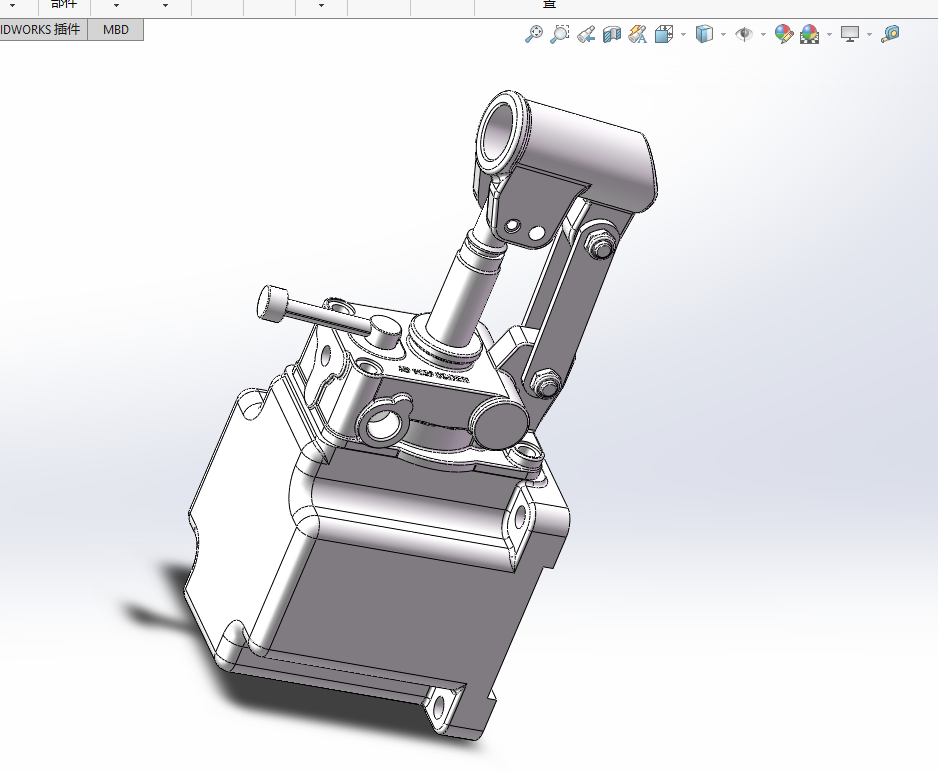Expand the Hide/Show Items dropdown arrow
The height and width of the screenshot is (772, 938).
point(763,34)
